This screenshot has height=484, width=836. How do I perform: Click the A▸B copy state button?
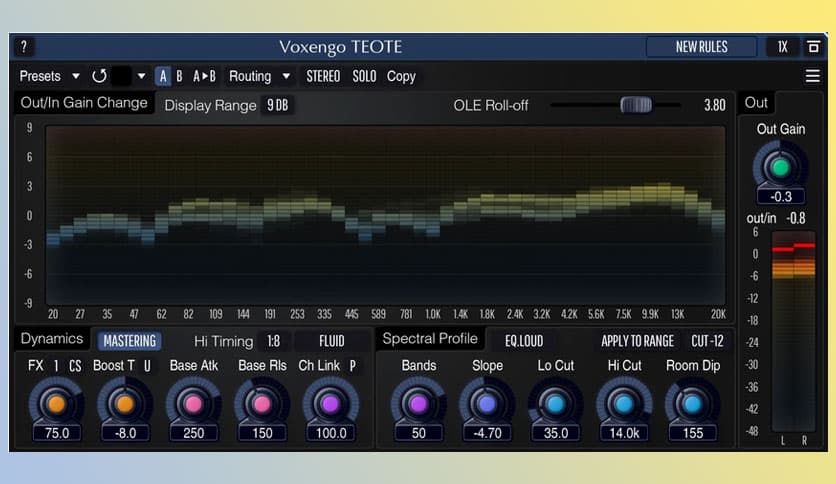pyautogui.click(x=204, y=76)
